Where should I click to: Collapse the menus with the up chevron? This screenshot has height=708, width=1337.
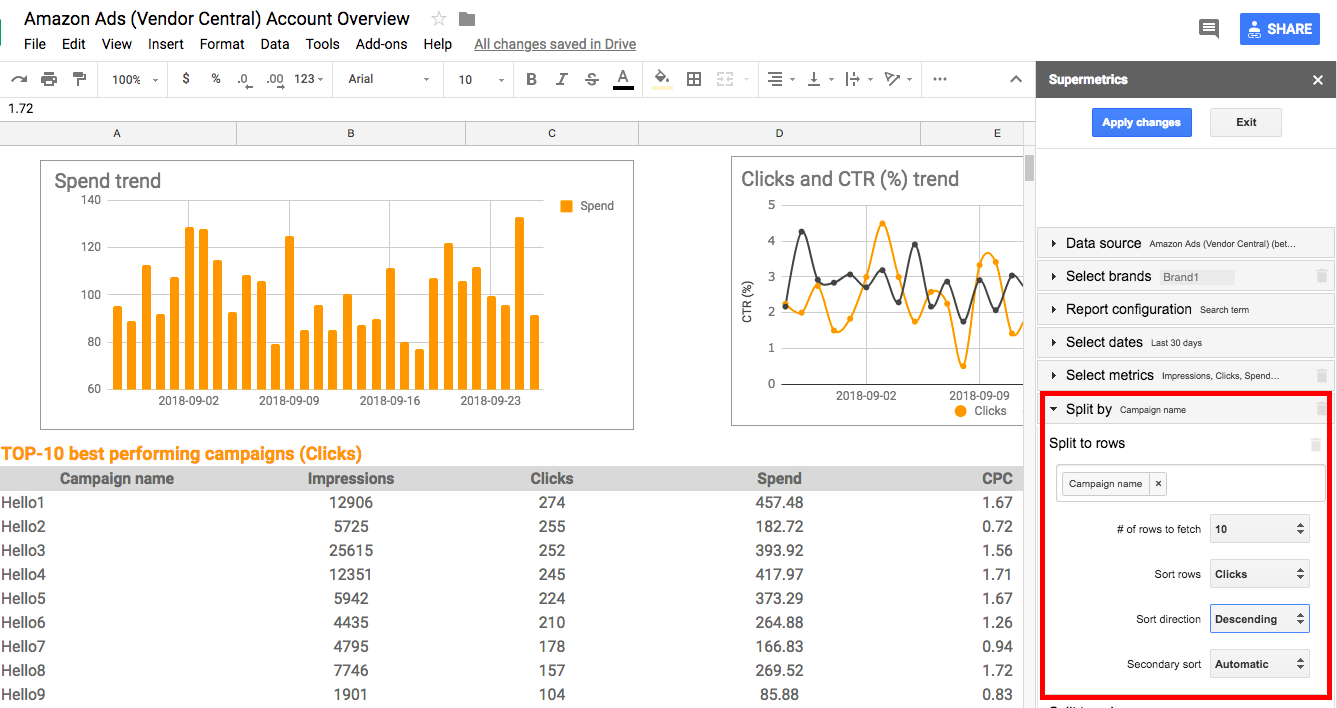tap(1016, 79)
